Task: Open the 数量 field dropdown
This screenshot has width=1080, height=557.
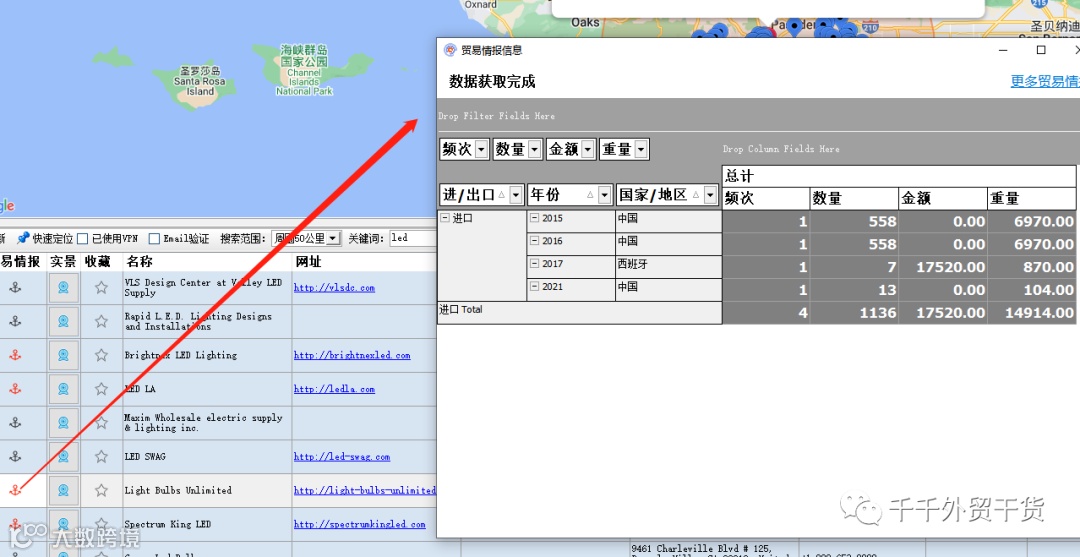Action: click(534, 149)
